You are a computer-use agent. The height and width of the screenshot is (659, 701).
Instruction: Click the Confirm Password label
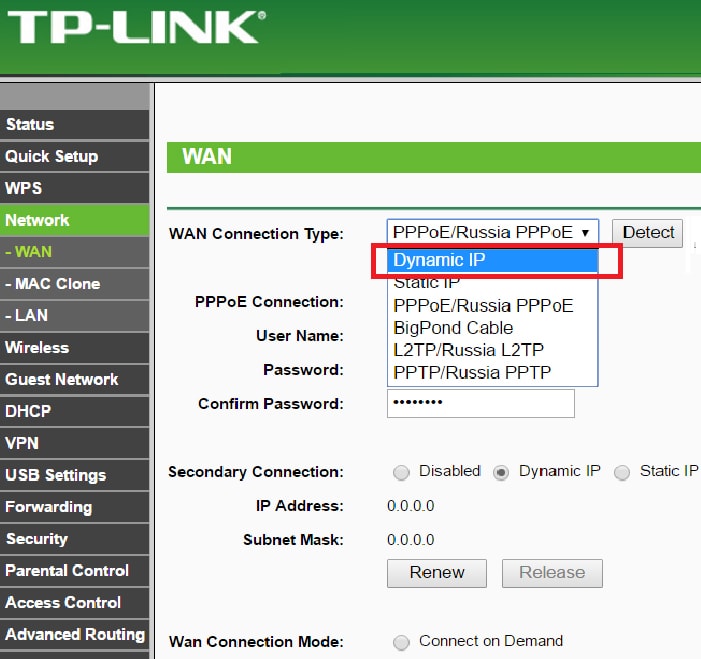271,404
